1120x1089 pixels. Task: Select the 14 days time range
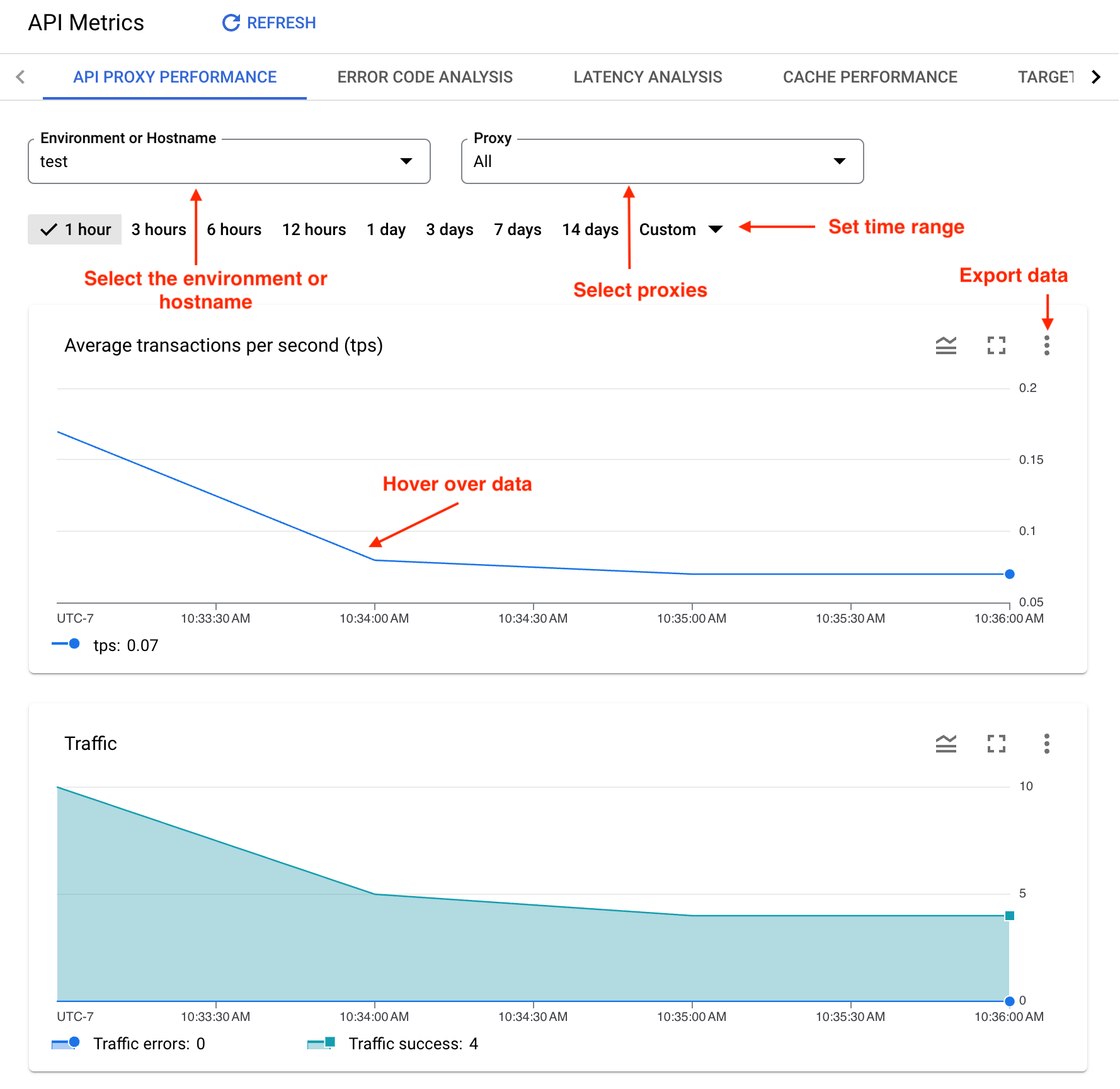click(590, 229)
